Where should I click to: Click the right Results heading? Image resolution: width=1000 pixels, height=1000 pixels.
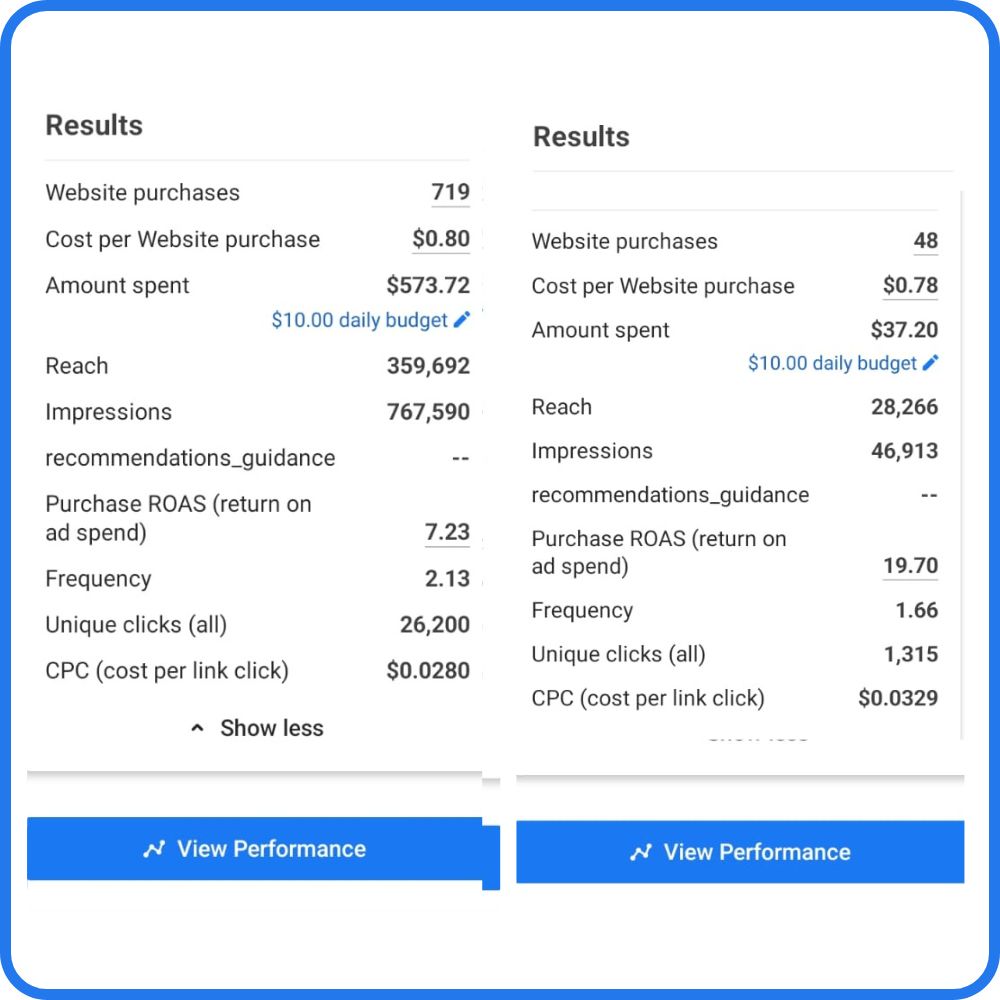click(581, 136)
